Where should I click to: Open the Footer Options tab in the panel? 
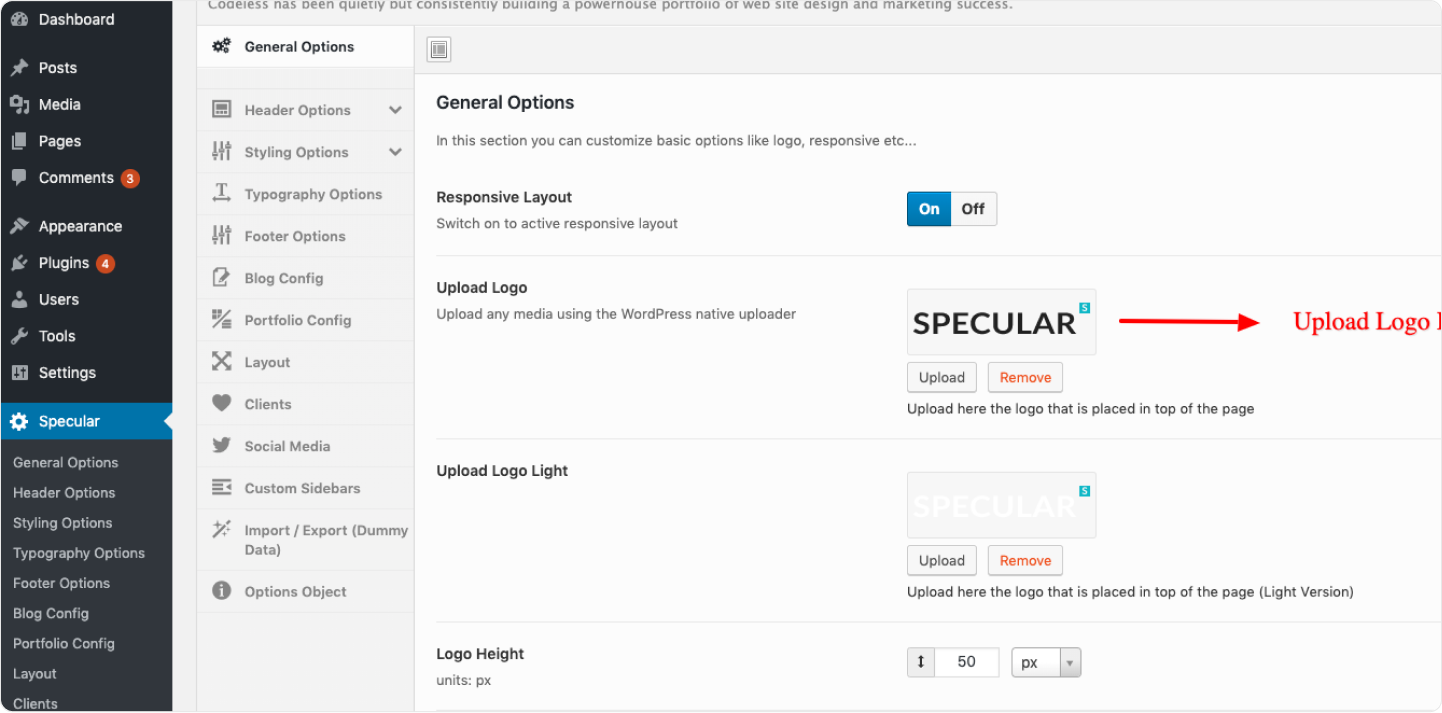pos(295,236)
